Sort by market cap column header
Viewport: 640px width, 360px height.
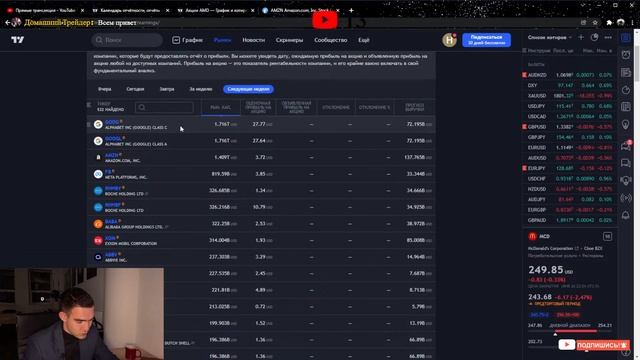(220, 107)
